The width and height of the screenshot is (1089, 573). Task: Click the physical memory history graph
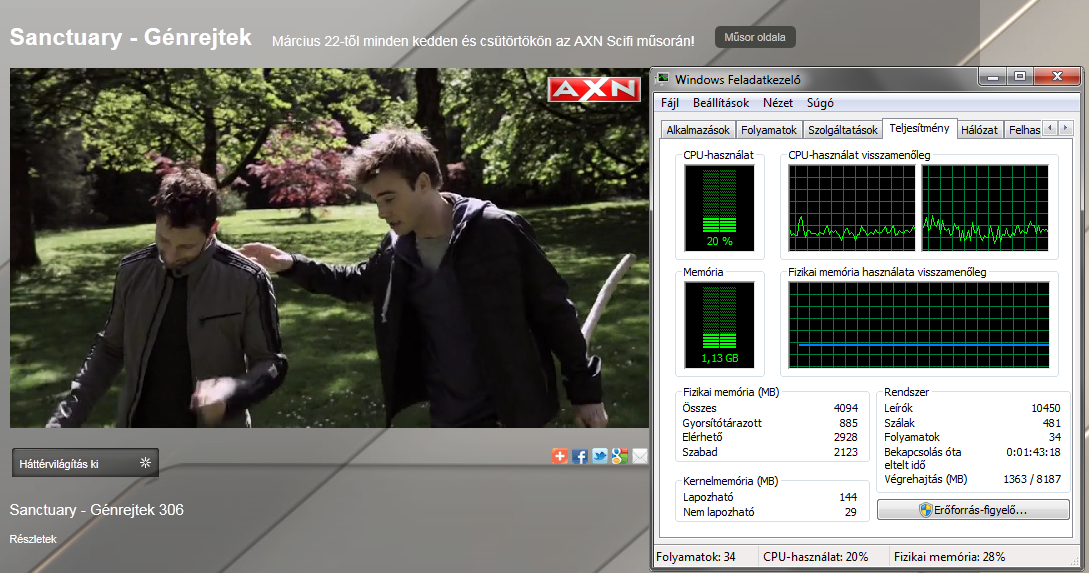pyautogui.click(x=919, y=324)
